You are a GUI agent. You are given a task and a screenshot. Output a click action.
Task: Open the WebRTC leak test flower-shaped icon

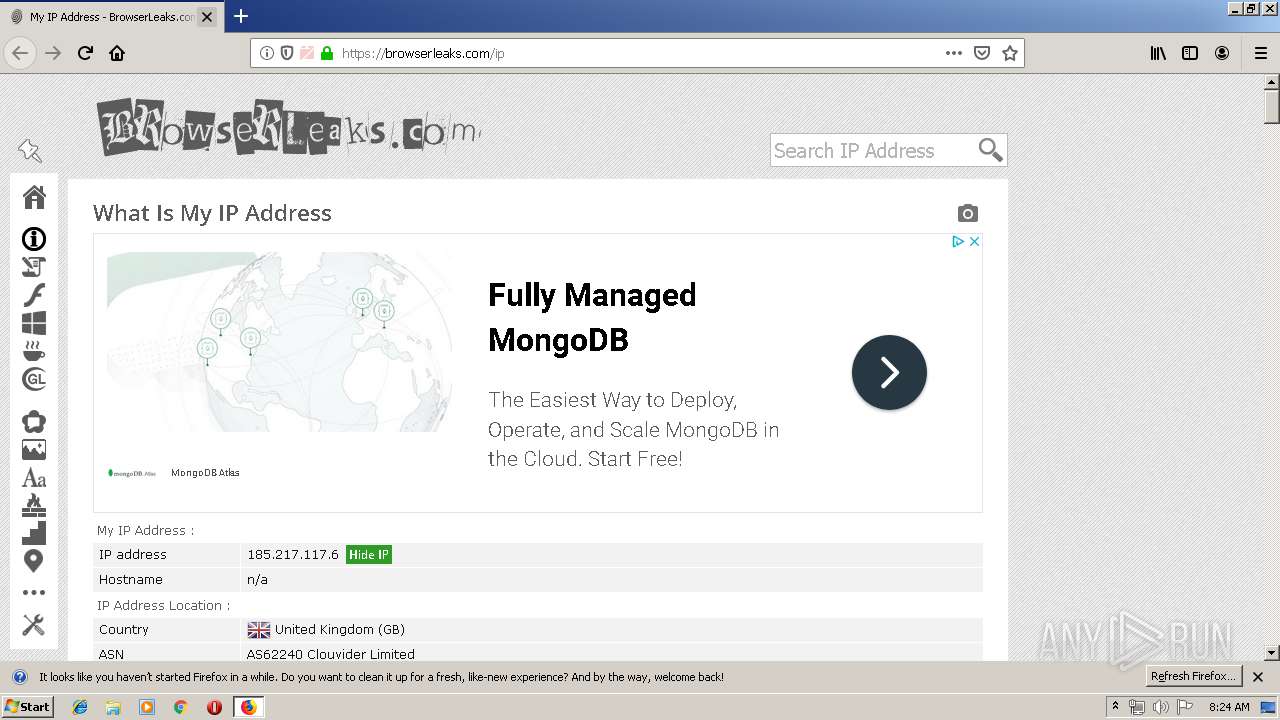[x=34, y=422]
